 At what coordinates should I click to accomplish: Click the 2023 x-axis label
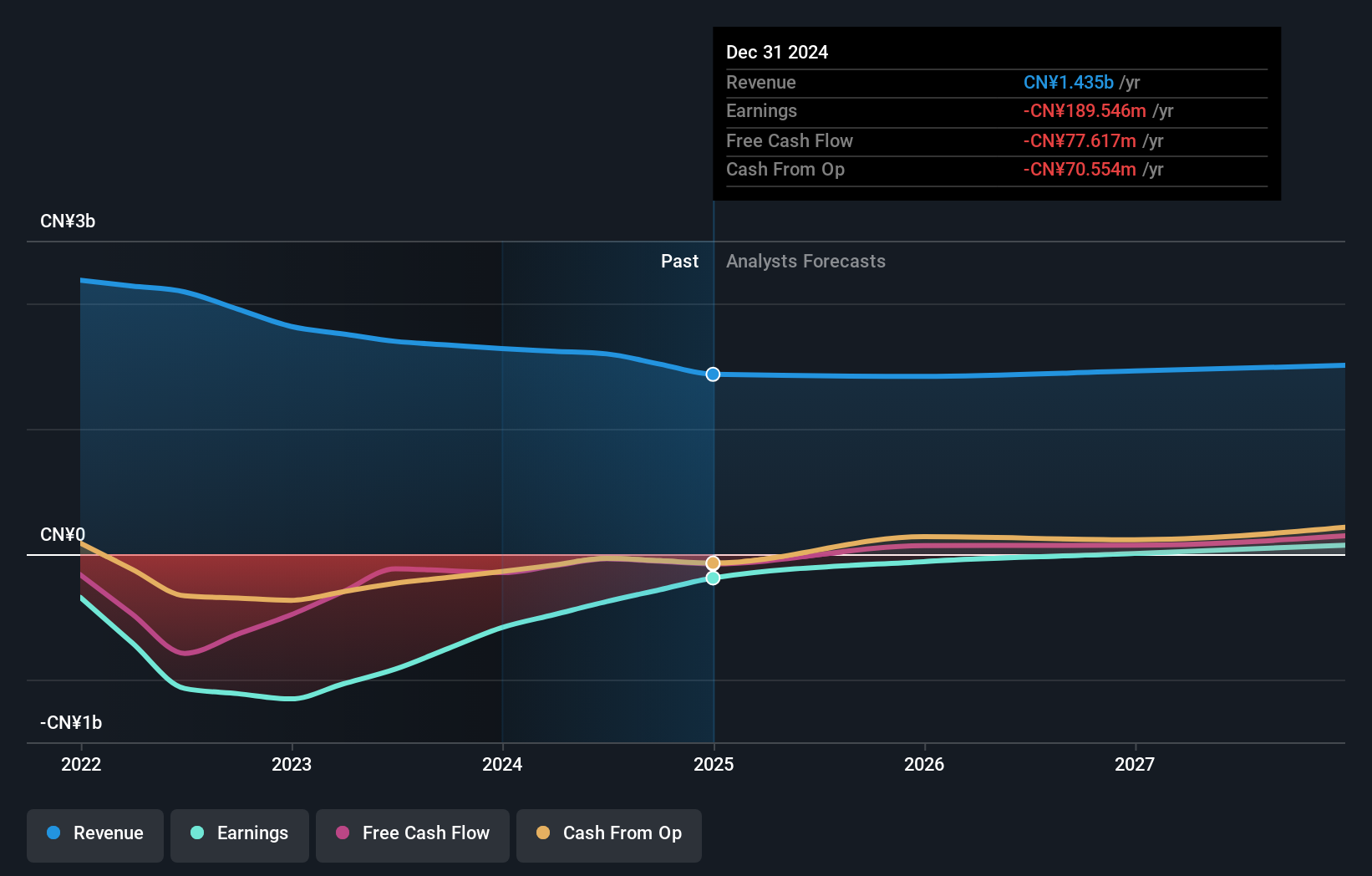(292, 764)
